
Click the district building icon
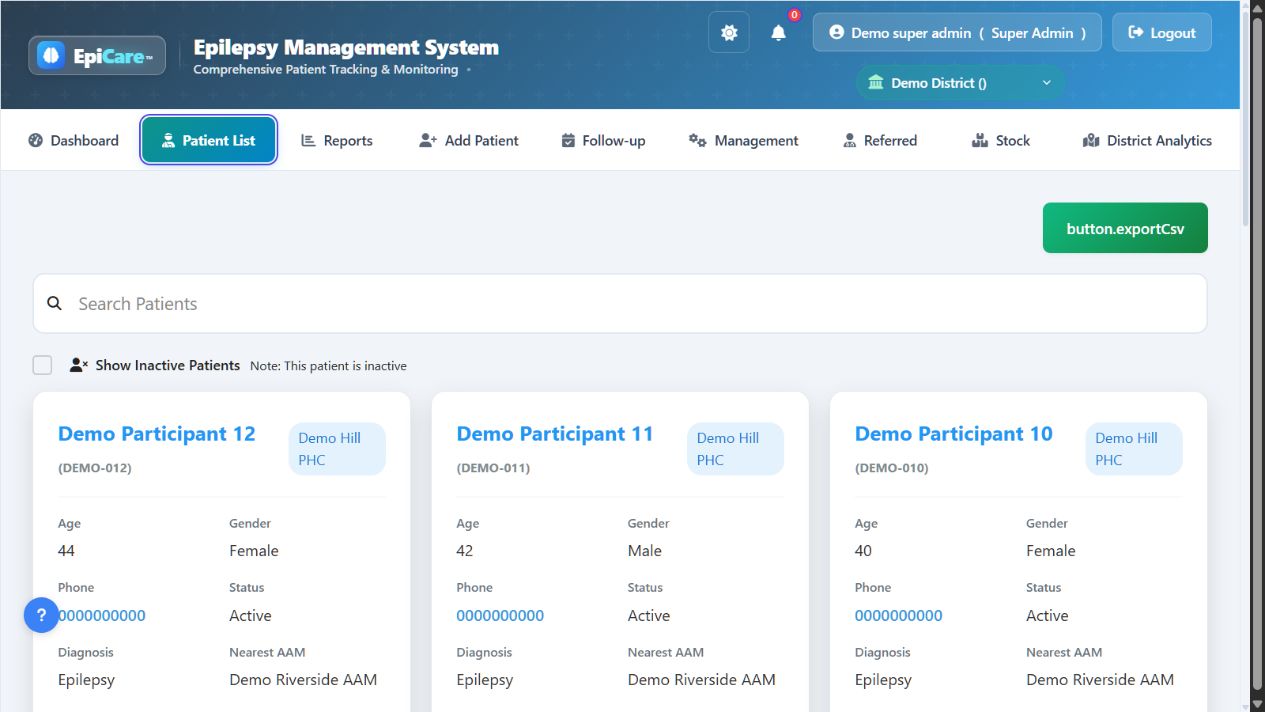876,83
